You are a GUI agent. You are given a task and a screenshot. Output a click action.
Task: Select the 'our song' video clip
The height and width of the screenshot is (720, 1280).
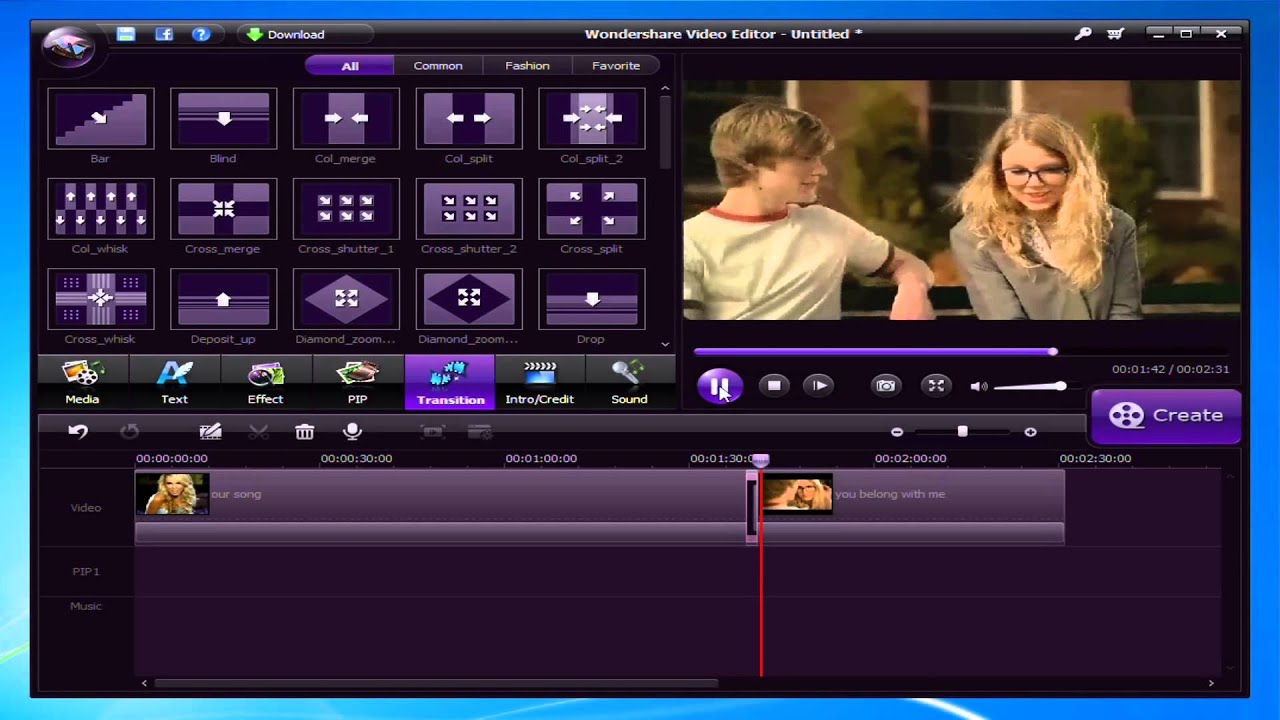click(441, 508)
